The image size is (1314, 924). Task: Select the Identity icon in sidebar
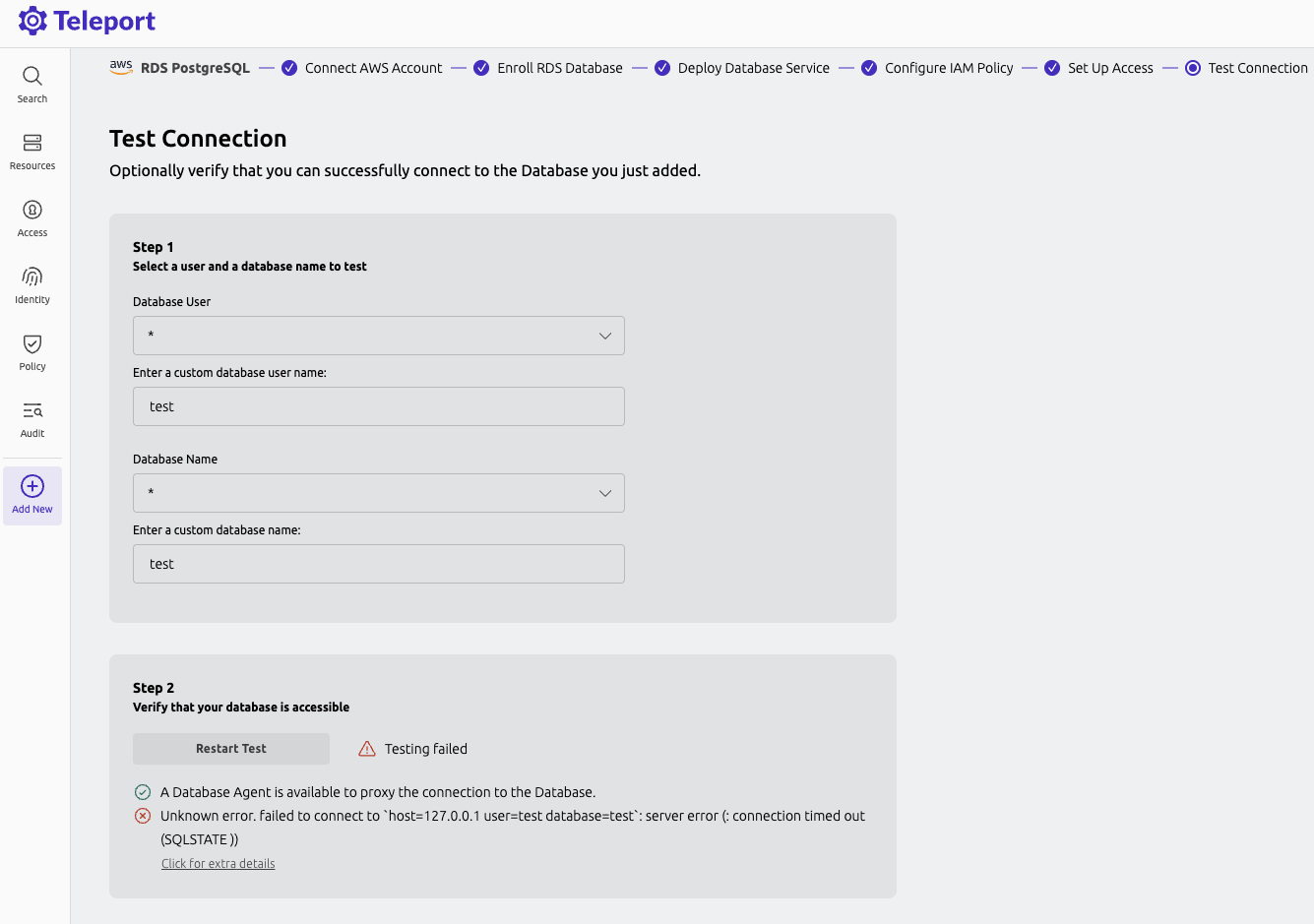point(31,277)
